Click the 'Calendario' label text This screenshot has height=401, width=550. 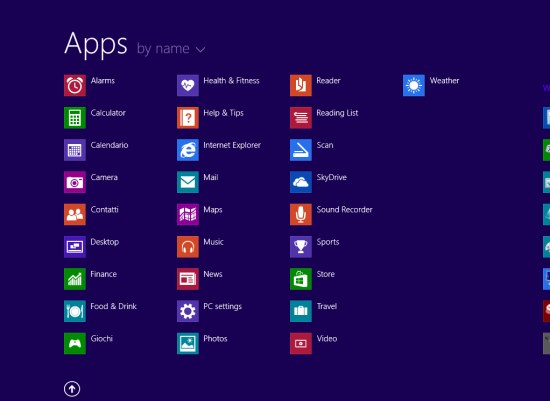pyautogui.click(x=109, y=145)
